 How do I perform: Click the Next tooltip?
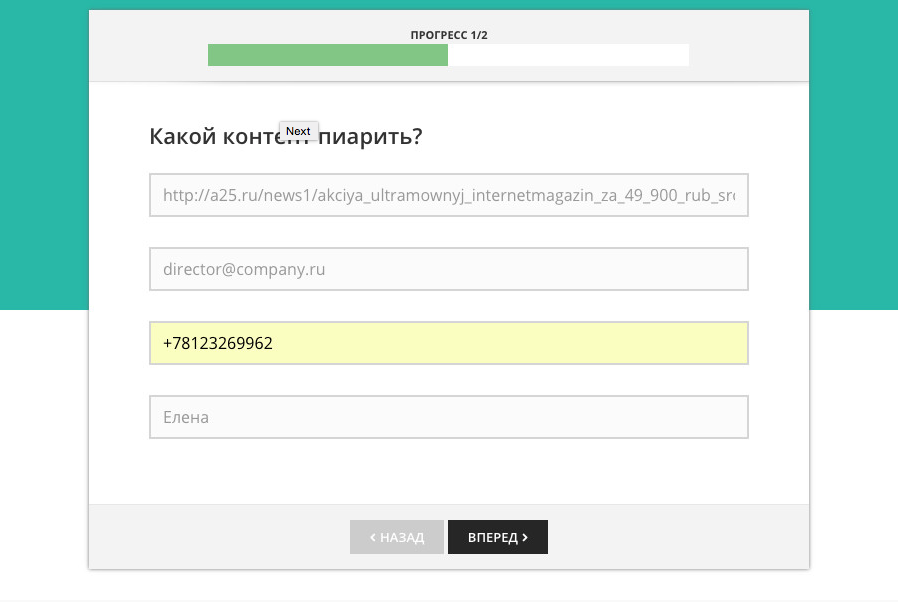(x=298, y=131)
